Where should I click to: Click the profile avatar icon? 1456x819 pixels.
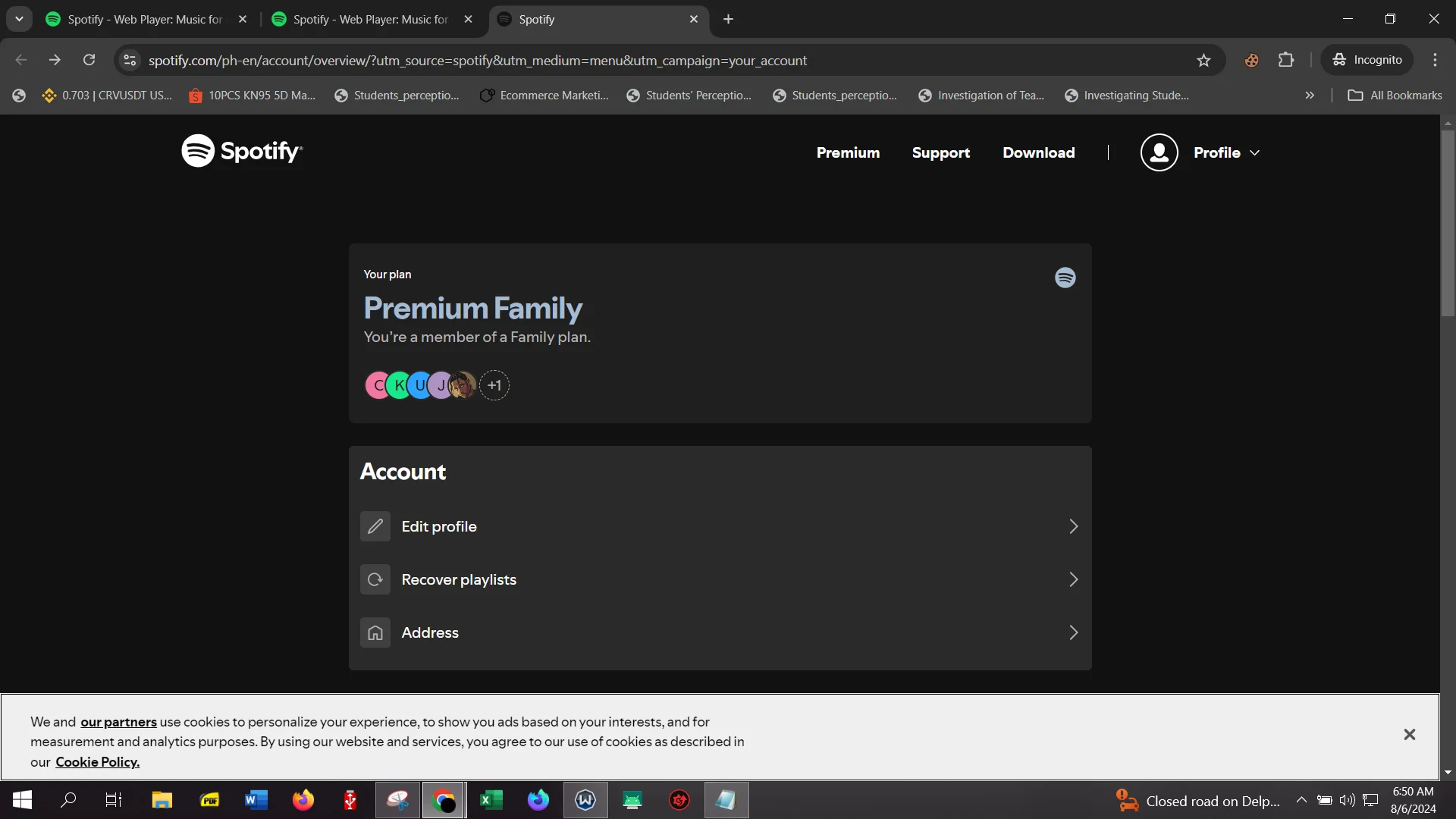pyautogui.click(x=1159, y=152)
